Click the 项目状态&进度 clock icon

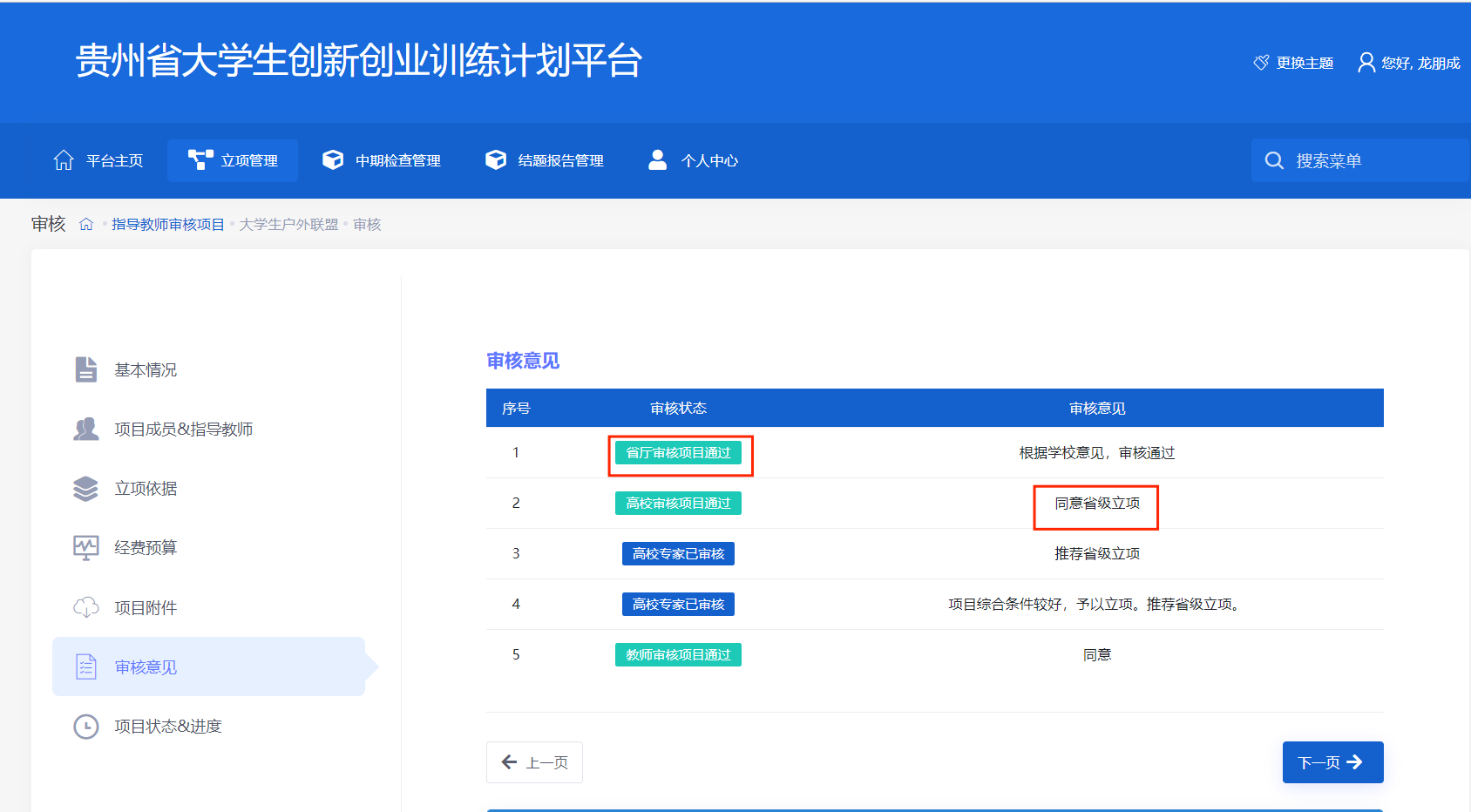point(85,726)
